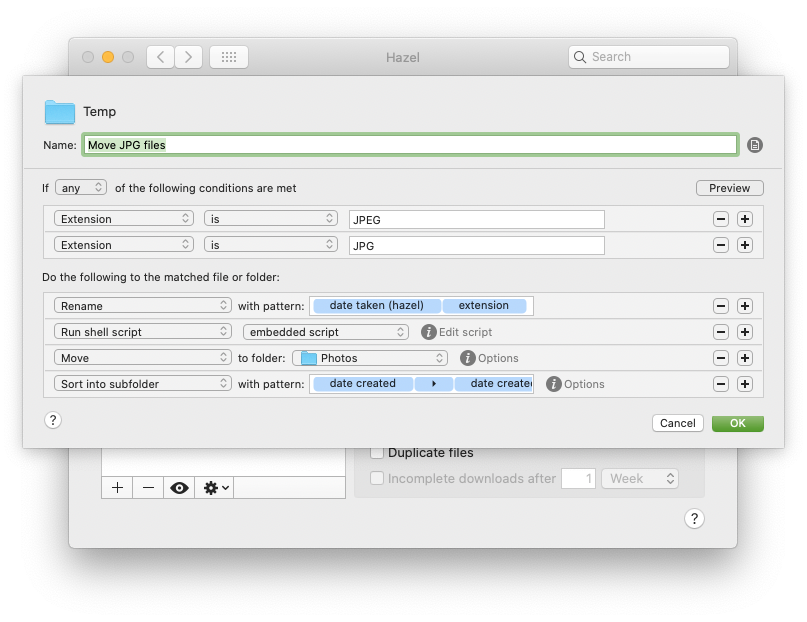
Task: Open the gear actions menu
Action: coord(215,488)
